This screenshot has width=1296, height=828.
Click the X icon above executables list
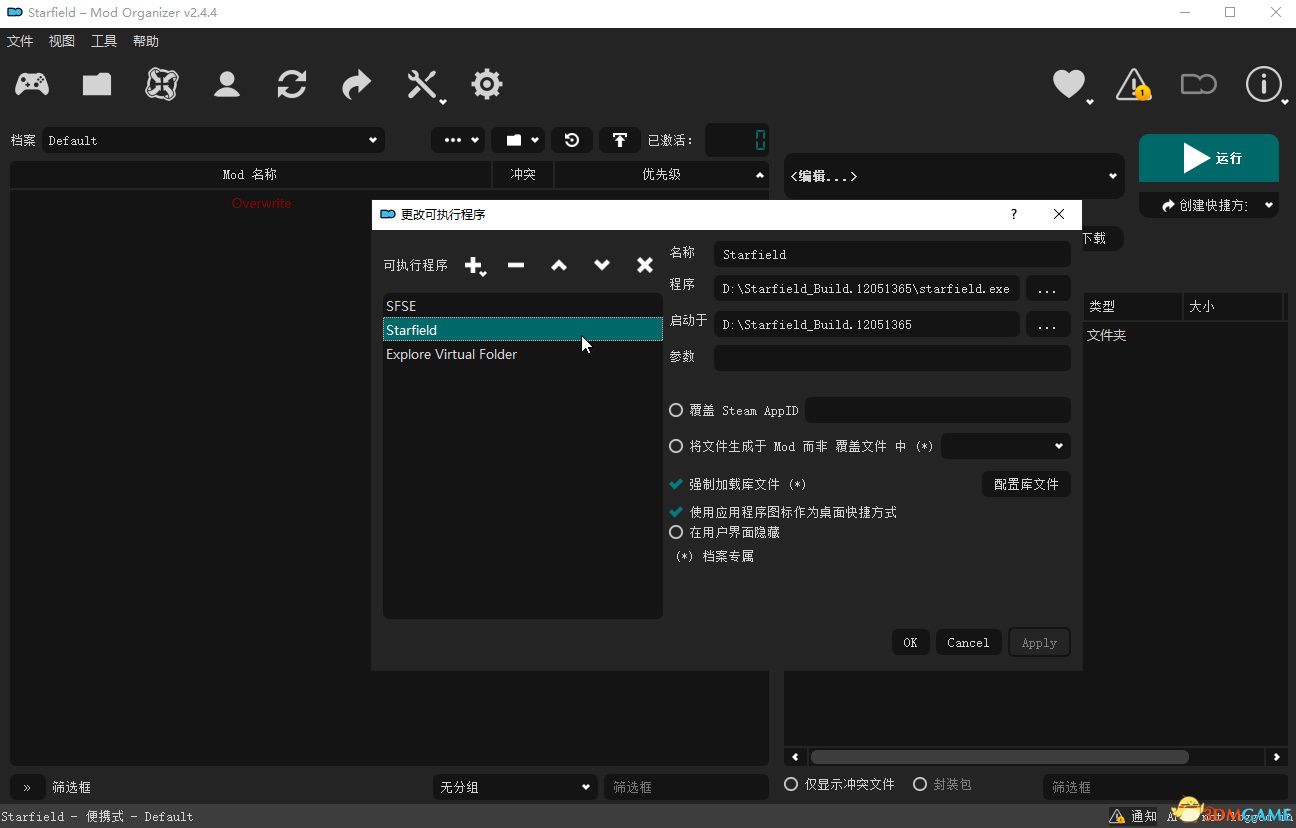click(645, 265)
